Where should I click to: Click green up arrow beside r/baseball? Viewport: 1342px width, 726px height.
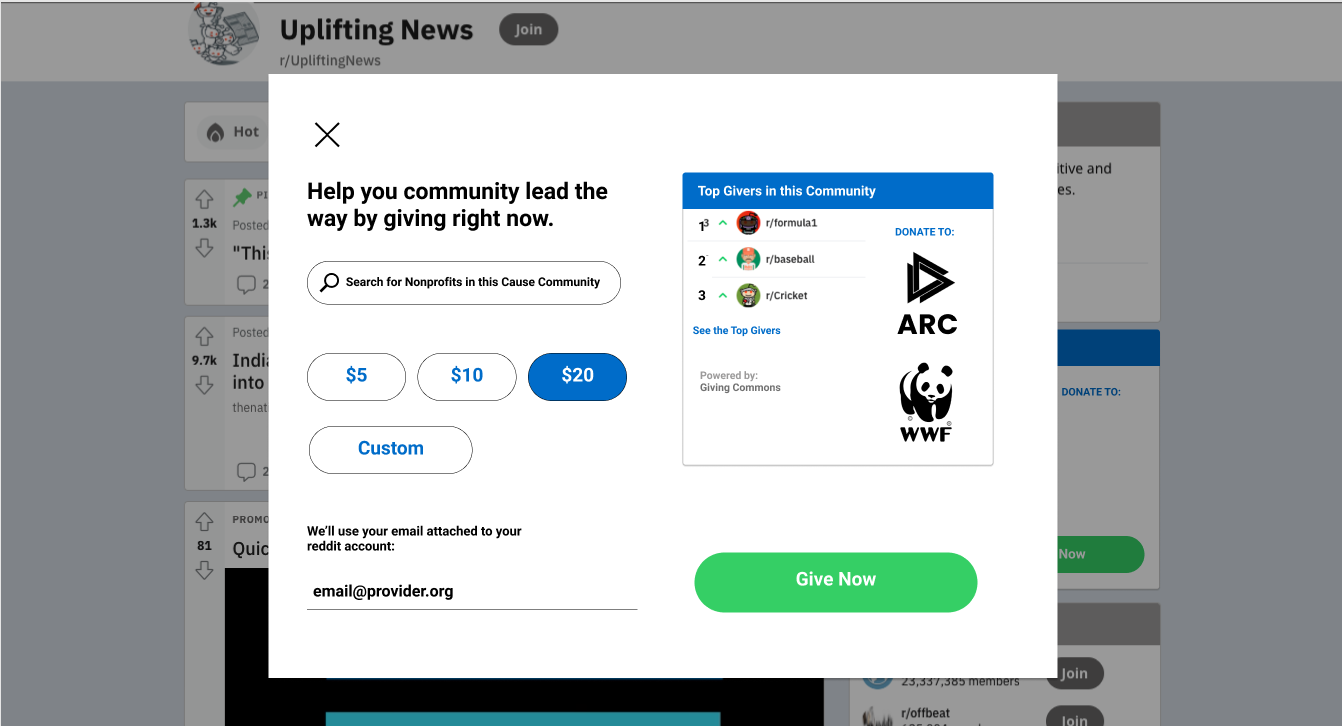click(723, 260)
